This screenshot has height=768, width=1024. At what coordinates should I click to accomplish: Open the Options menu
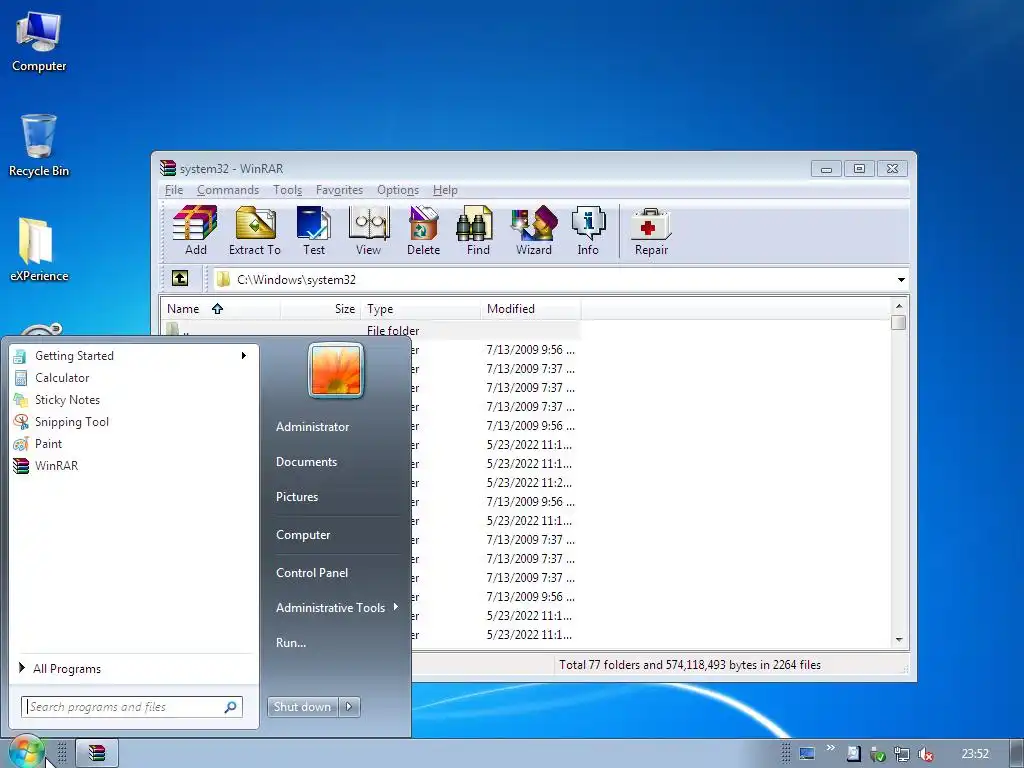point(398,190)
